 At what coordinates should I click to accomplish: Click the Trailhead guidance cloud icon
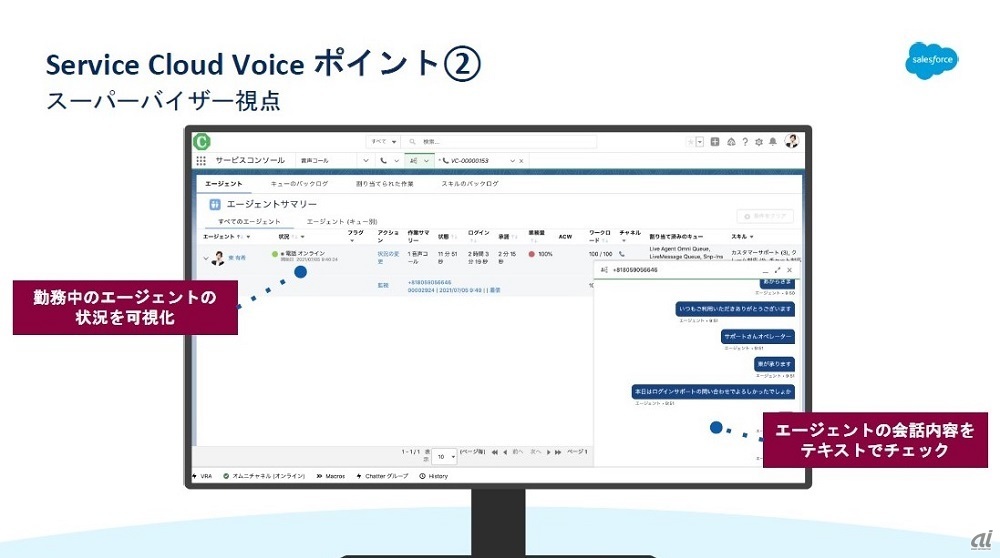click(731, 142)
